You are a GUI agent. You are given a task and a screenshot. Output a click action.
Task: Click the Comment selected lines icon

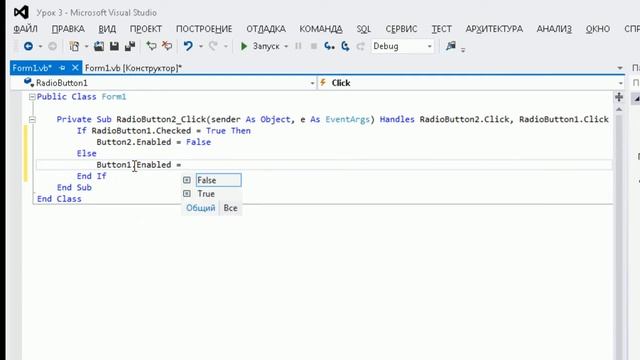pyautogui.click(x=151, y=46)
